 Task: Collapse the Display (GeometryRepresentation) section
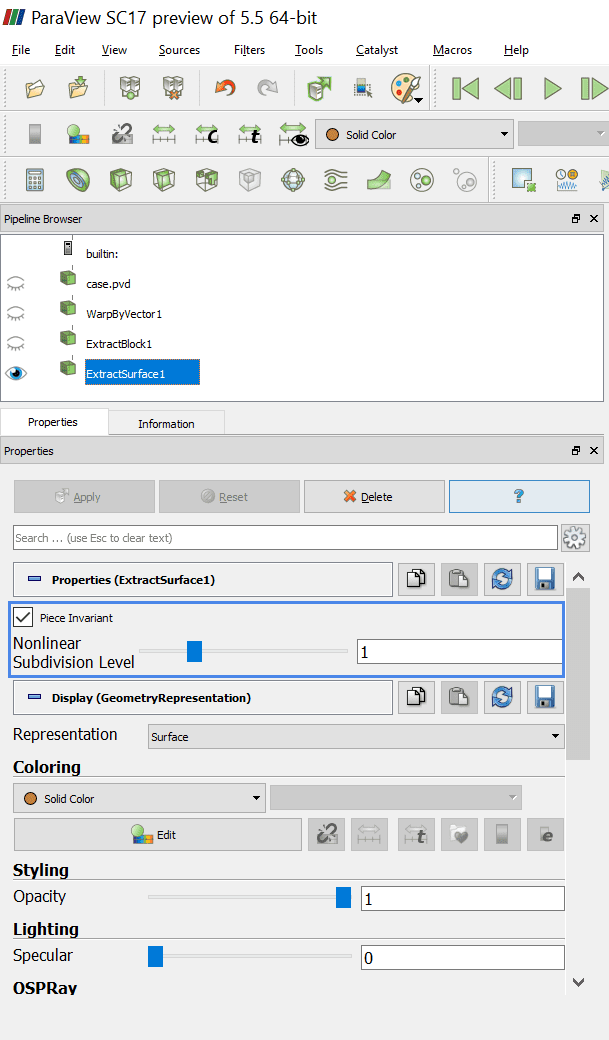tap(34, 698)
